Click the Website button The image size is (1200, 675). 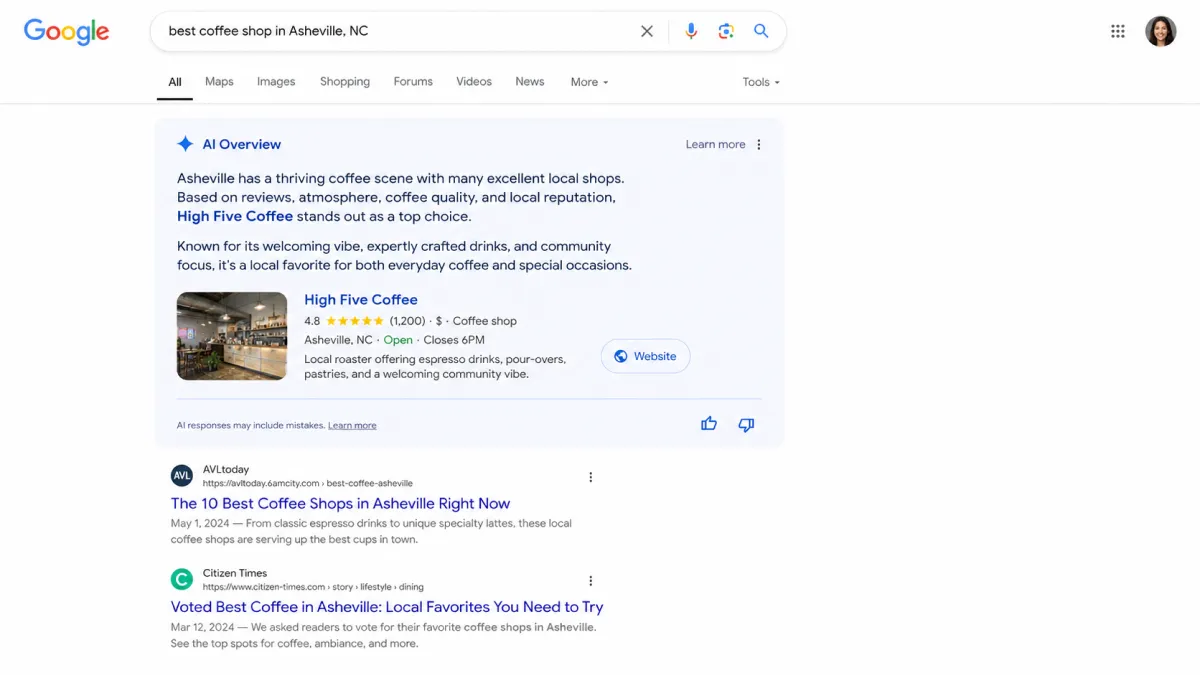point(645,356)
